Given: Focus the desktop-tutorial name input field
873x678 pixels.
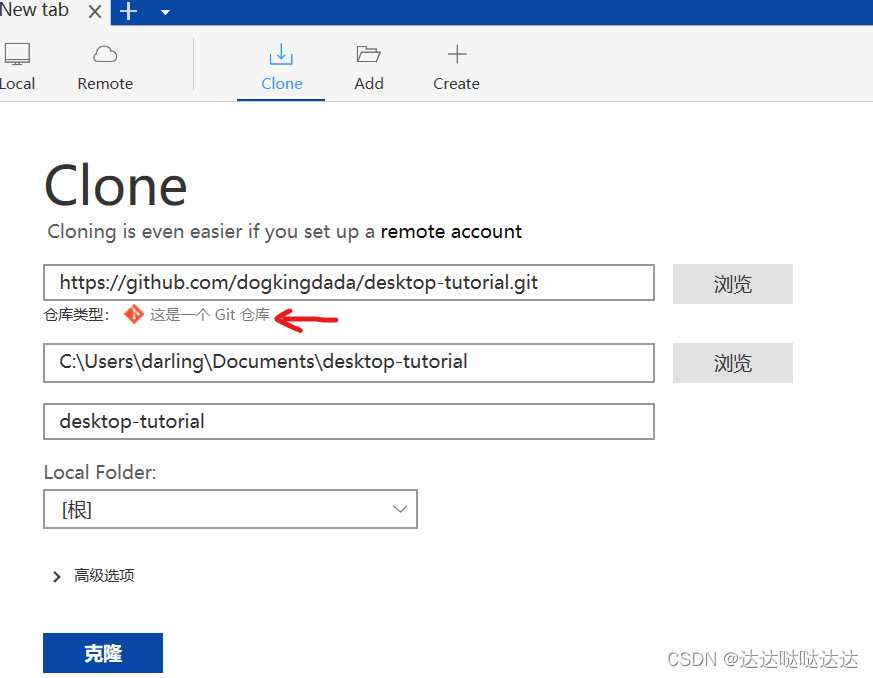Looking at the screenshot, I should click(349, 421).
